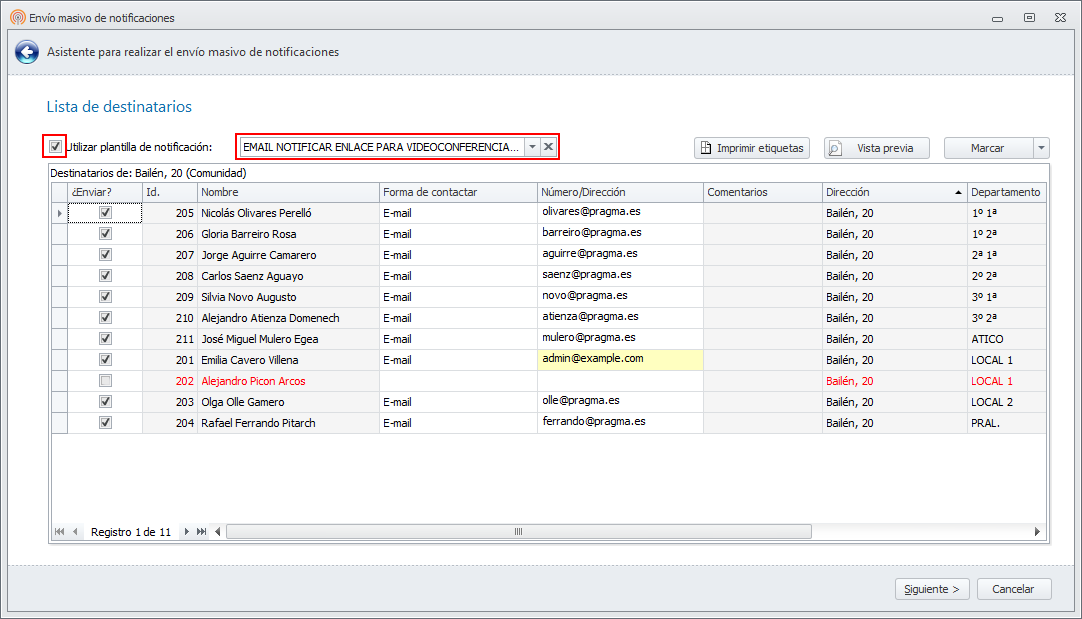Click the Imprimir etiquetas button
This screenshot has width=1082, height=619.
[752, 148]
